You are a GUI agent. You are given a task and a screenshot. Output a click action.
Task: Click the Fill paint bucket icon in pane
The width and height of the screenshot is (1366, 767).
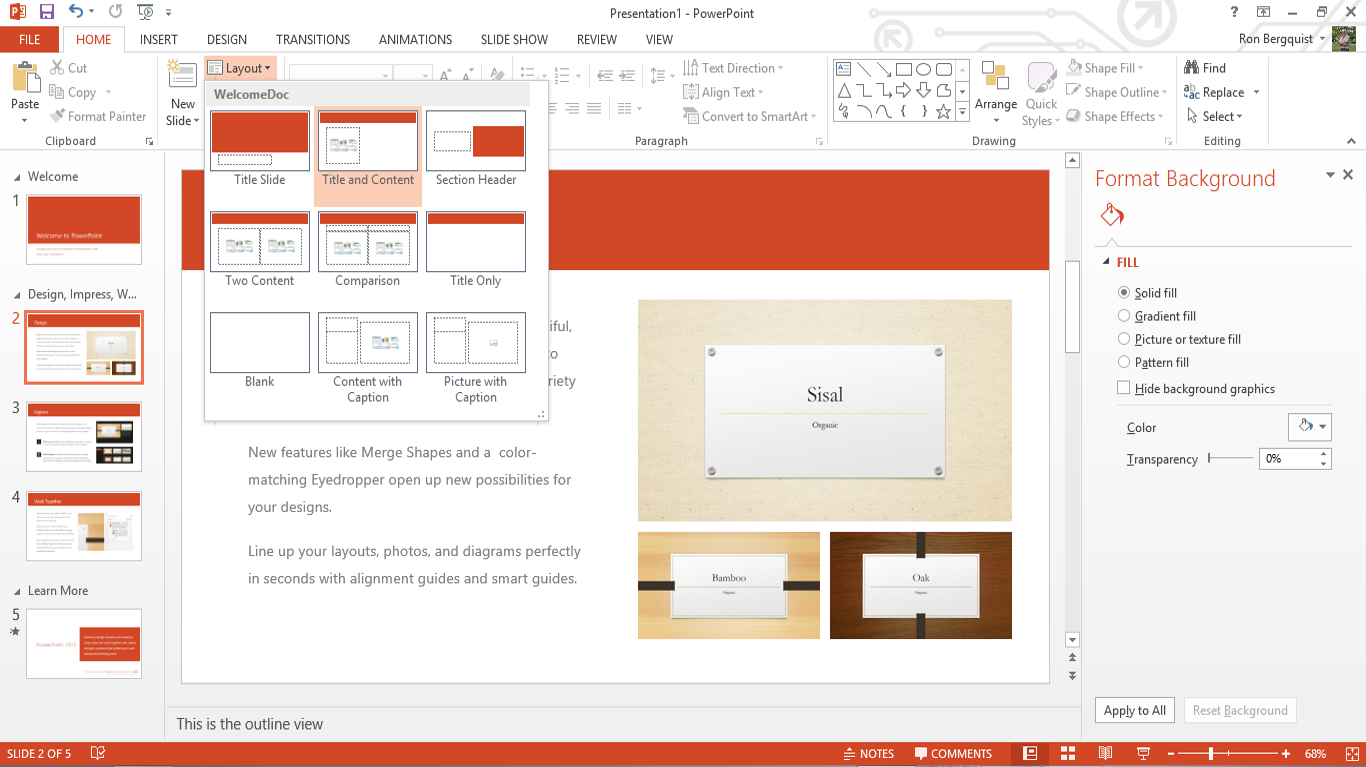[x=1112, y=215]
